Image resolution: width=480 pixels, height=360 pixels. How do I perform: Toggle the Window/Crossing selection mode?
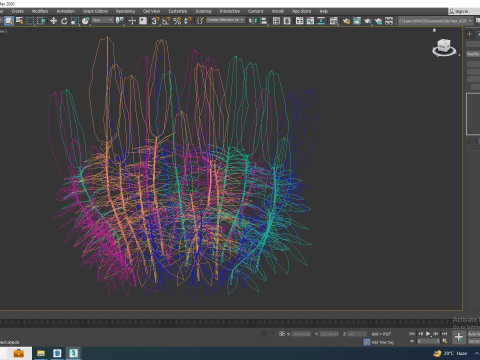coord(41,21)
